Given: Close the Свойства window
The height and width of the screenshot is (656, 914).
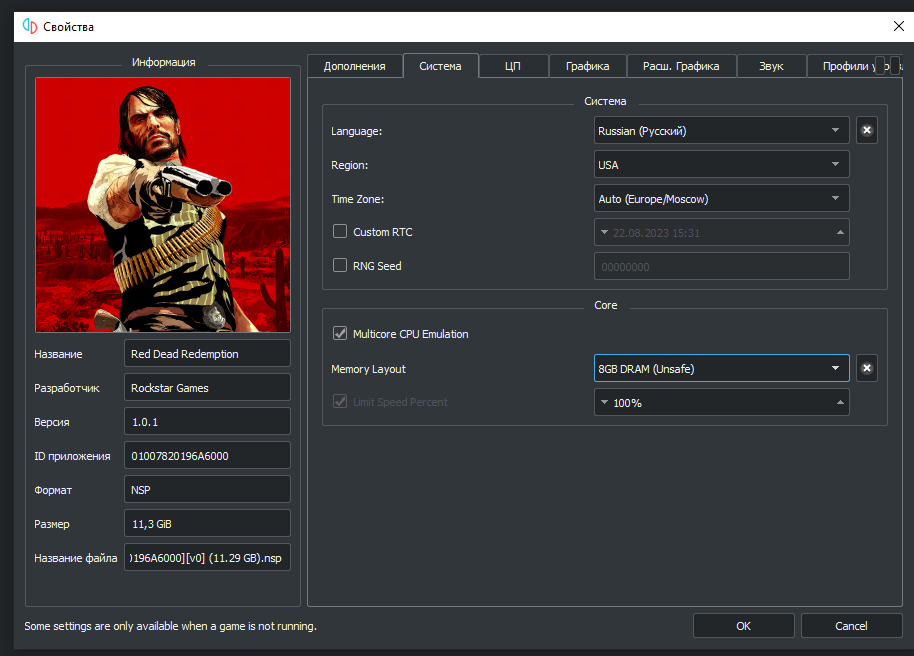Looking at the screenshot, I should point(898,26).
